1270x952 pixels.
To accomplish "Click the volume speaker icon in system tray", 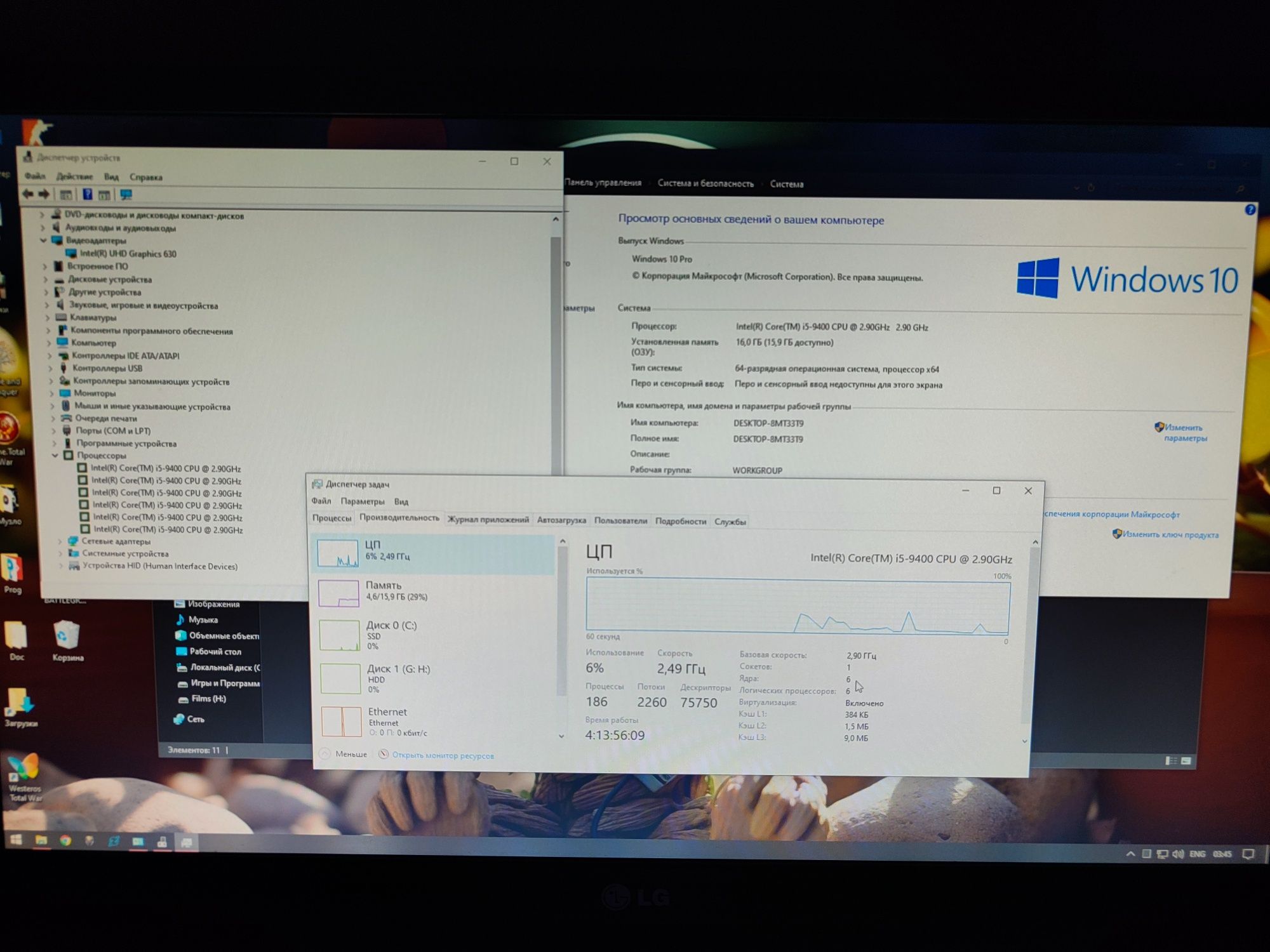I will 1178,854.
